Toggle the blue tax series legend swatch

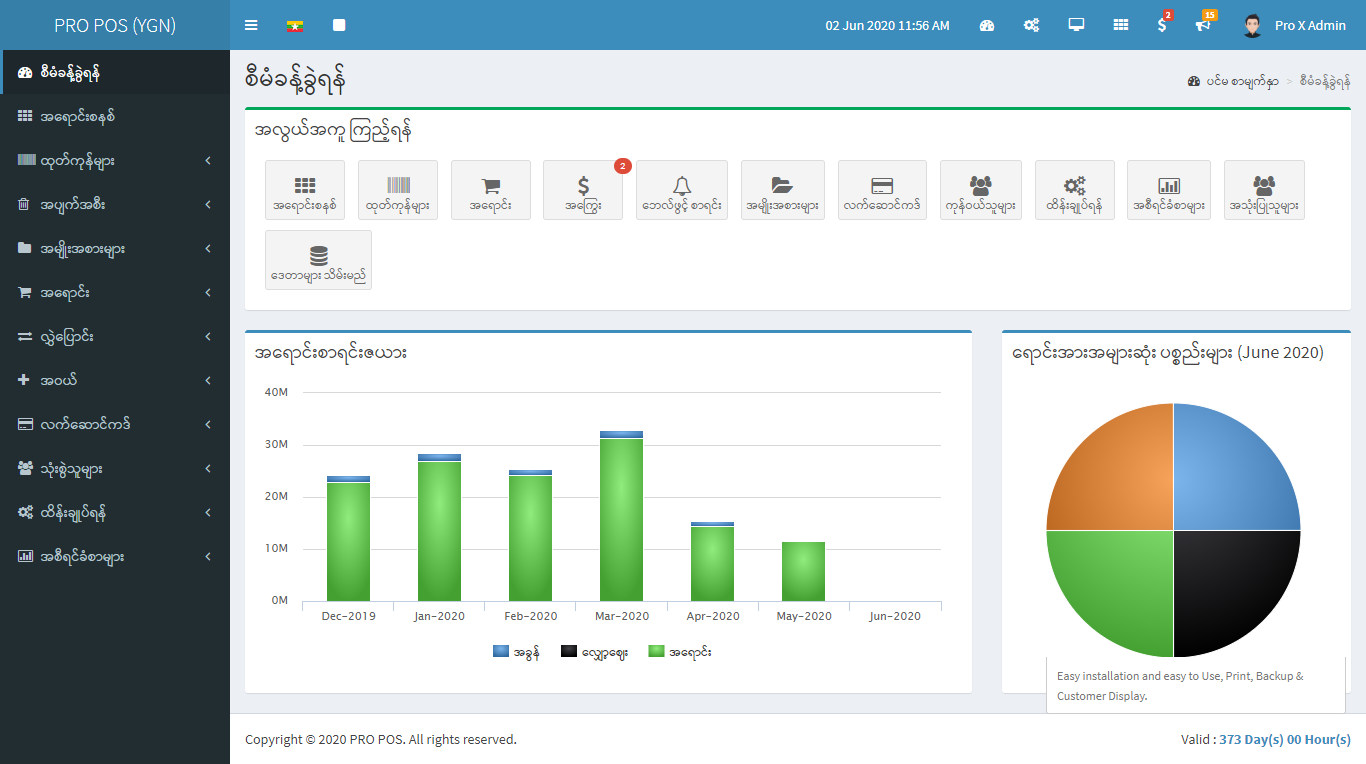click(501, 651)
